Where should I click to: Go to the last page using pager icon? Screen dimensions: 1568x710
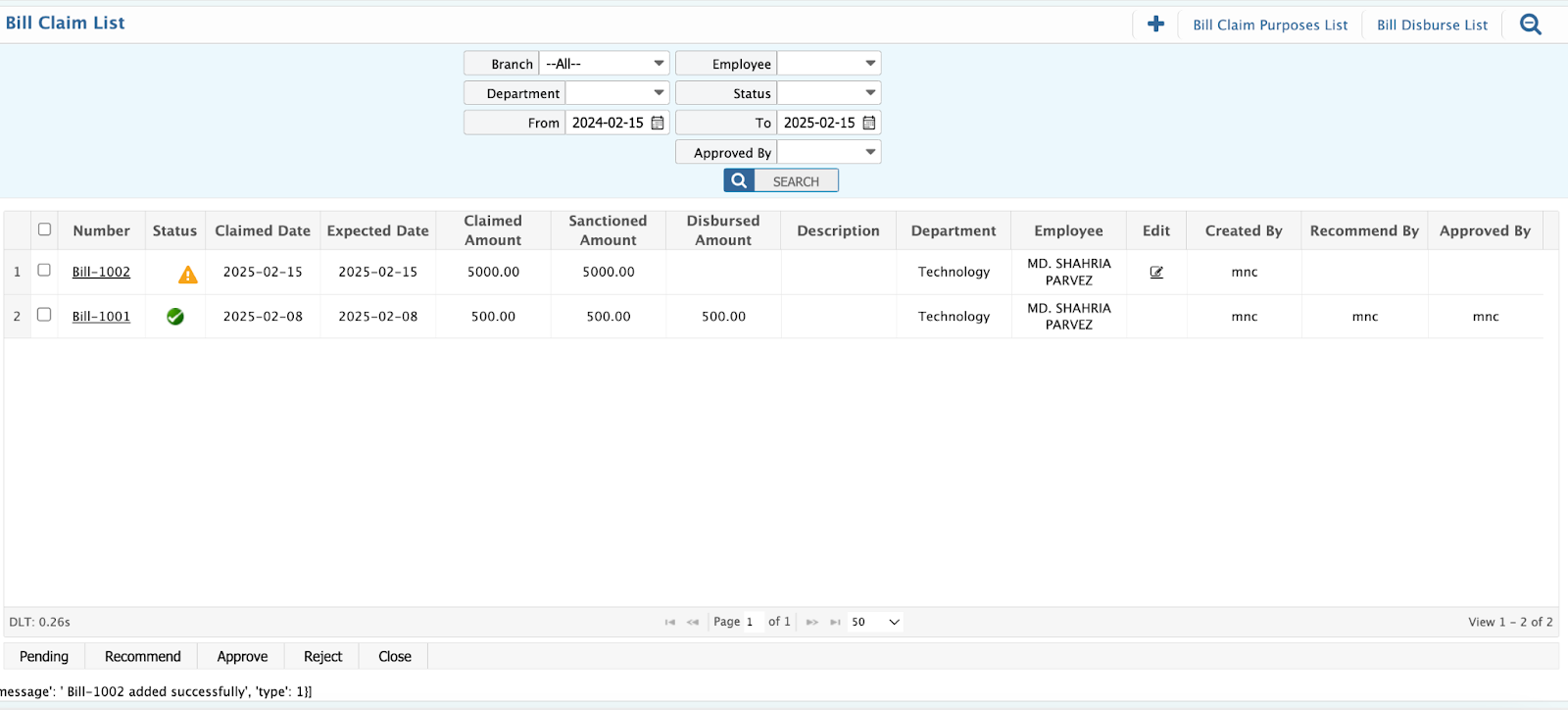pos(835,622)
